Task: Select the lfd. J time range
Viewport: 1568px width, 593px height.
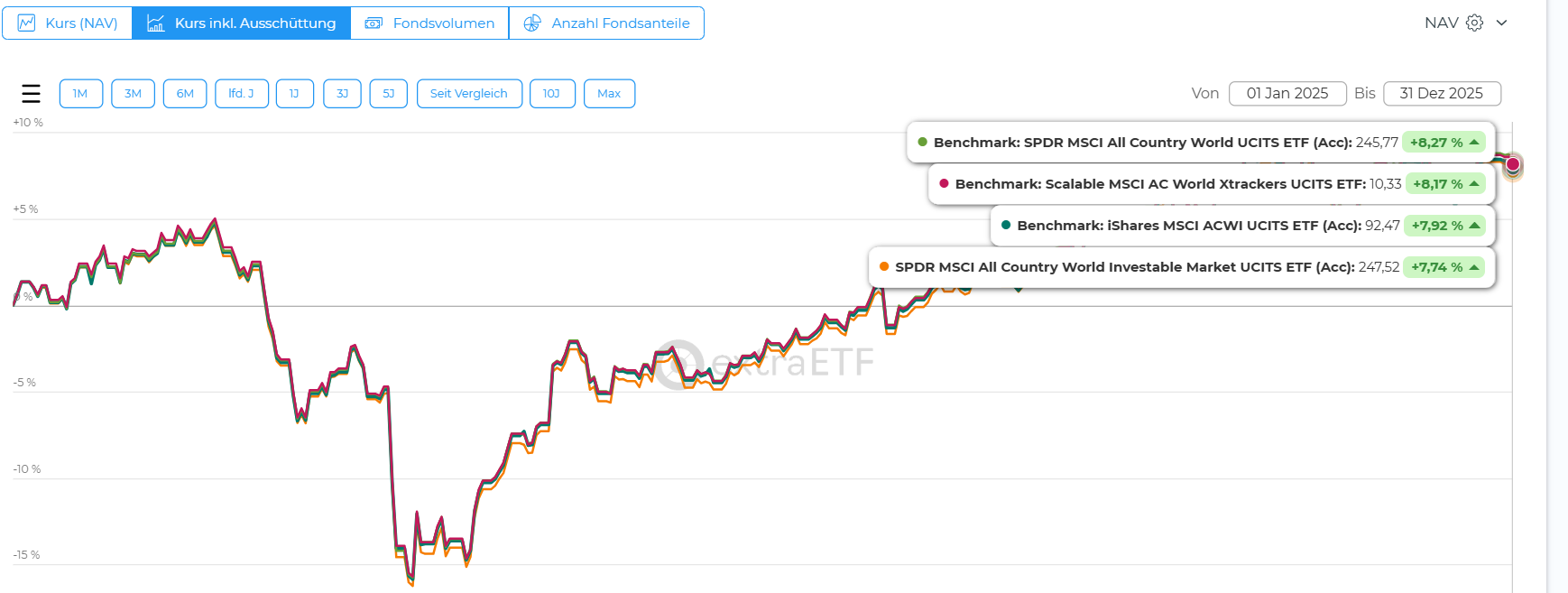Action: tap(241, 94)
